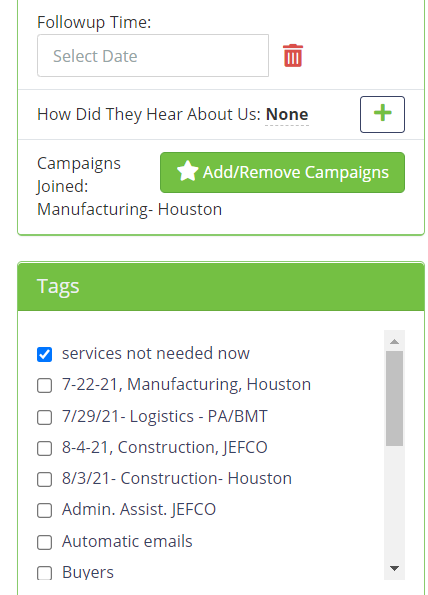Uncheck the 'services not needed now' tag
Screen dimensions: 428x595
(x=44, y=354)
